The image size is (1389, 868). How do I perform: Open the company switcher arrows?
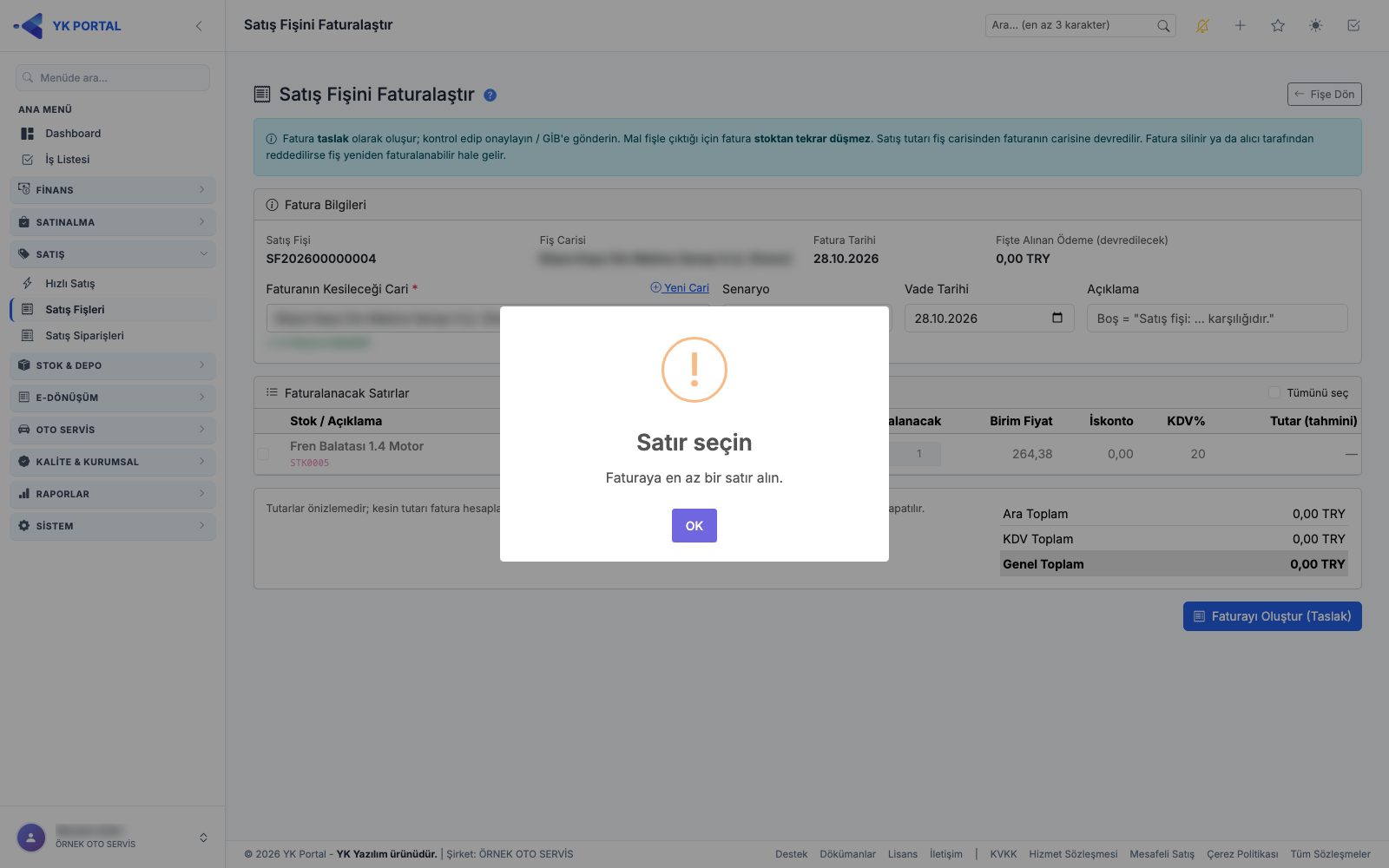[x=203, y=838]
